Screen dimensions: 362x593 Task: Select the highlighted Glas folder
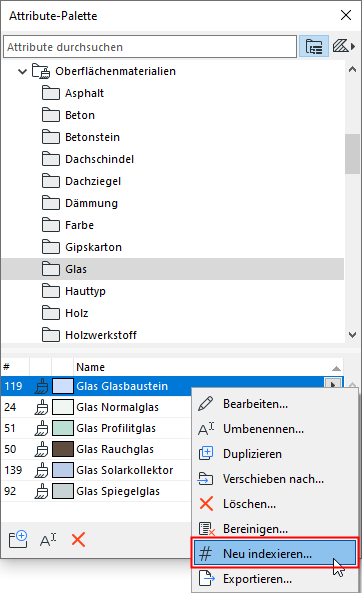172,269
